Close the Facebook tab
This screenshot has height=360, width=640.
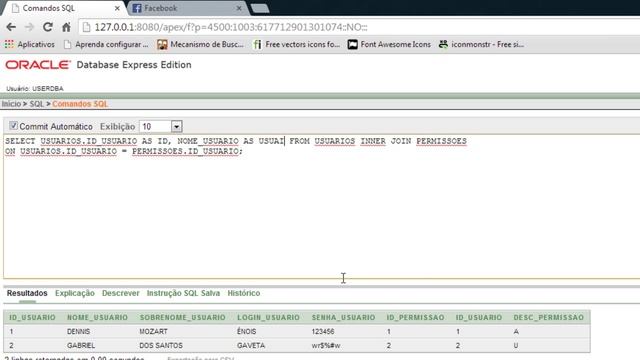point(239,8)
